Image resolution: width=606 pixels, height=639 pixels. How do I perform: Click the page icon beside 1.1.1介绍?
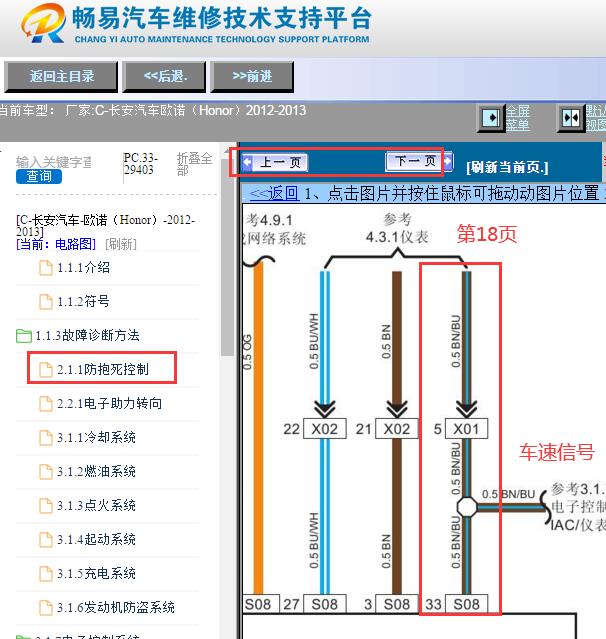(46, 268)
